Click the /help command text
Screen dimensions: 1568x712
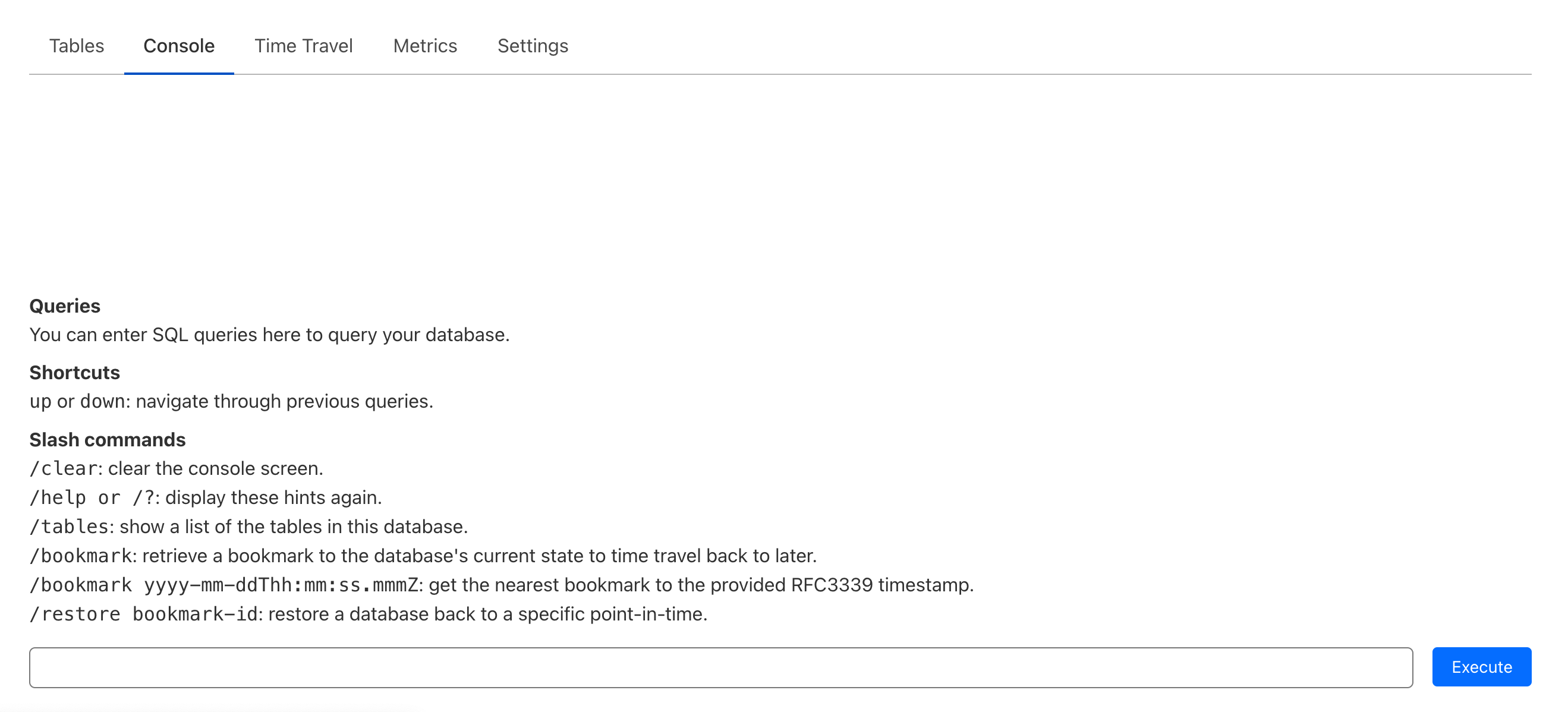58,498
